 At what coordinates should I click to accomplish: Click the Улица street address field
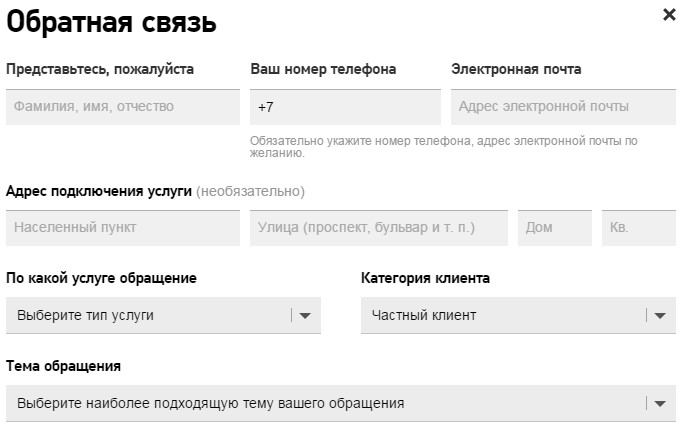click(378, 228)
